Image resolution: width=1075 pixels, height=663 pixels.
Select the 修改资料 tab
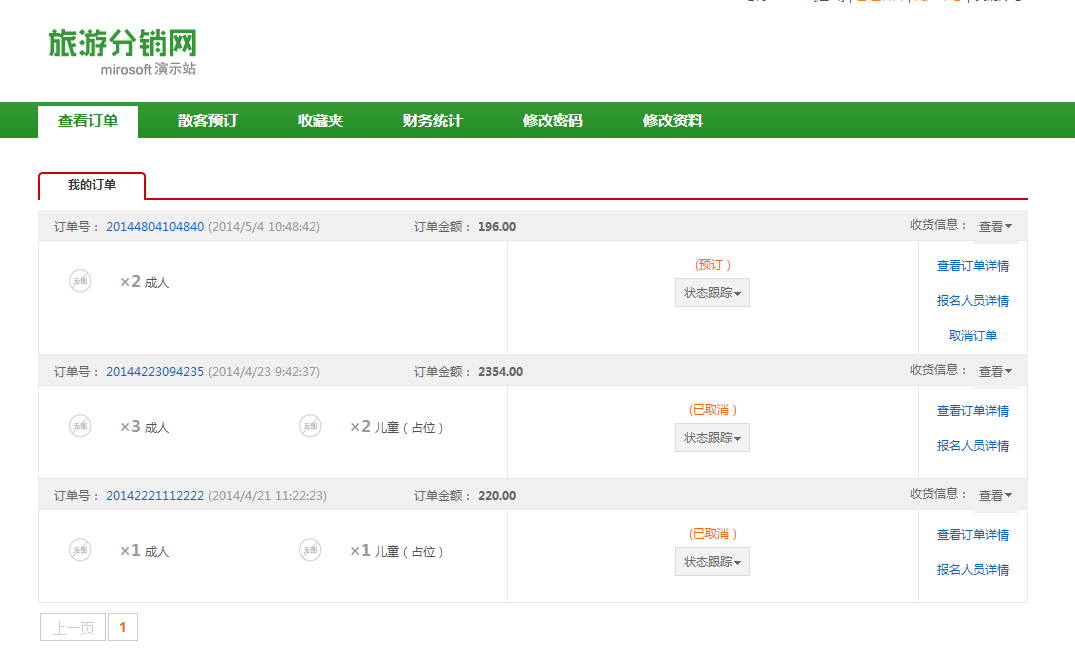(673, 121)
